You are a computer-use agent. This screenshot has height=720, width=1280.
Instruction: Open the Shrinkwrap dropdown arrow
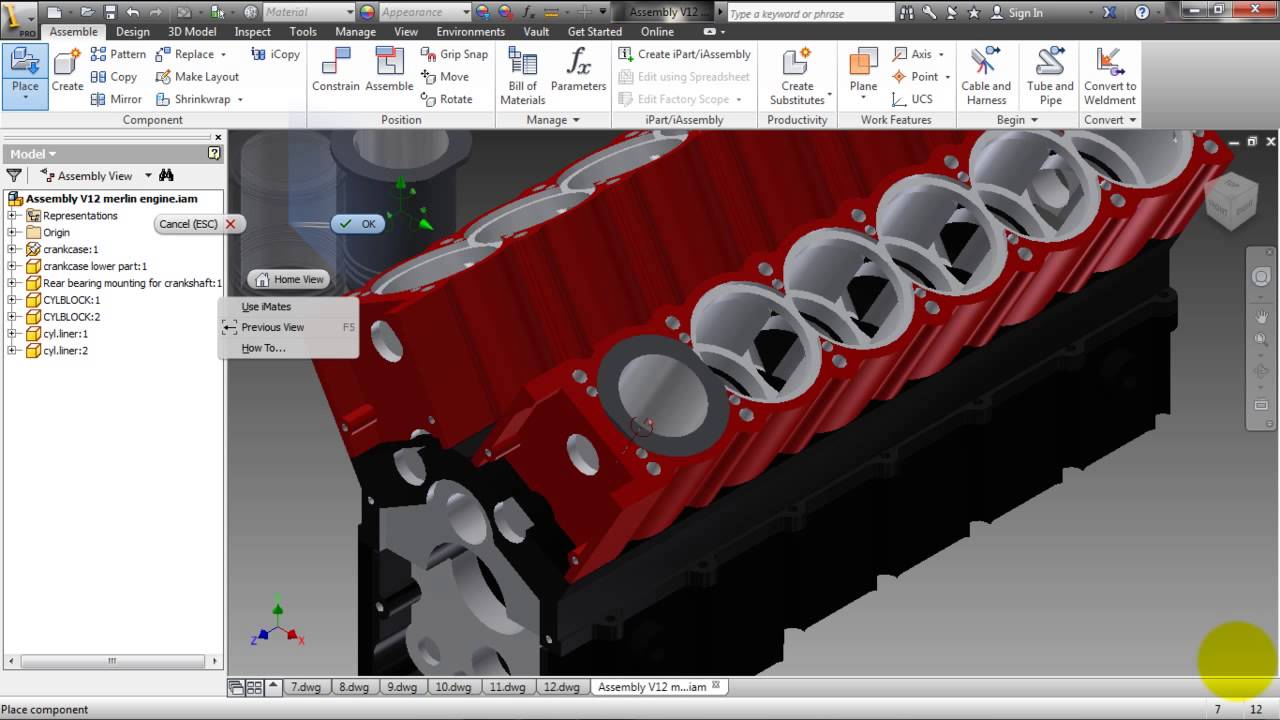click(240, 99)
